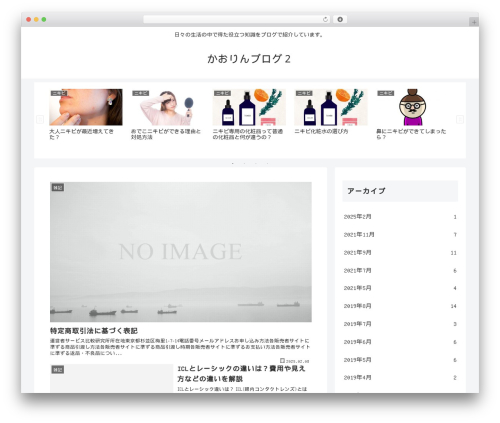500x423 pixels.
Task: Select the last carousel pagination dot
Action: click(267, 163)
